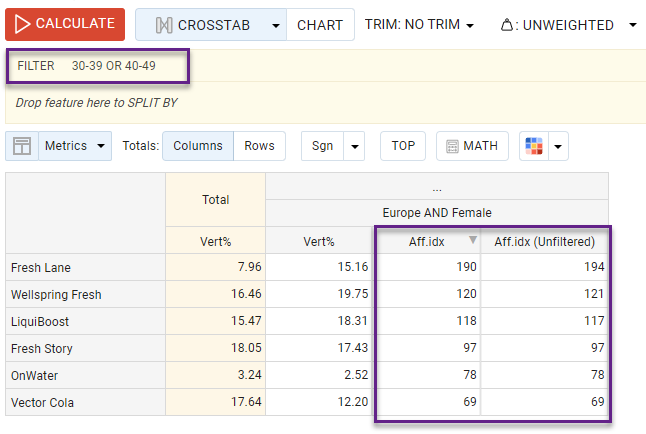
Task: Click the TOP button
Action: tap(403, 146)
